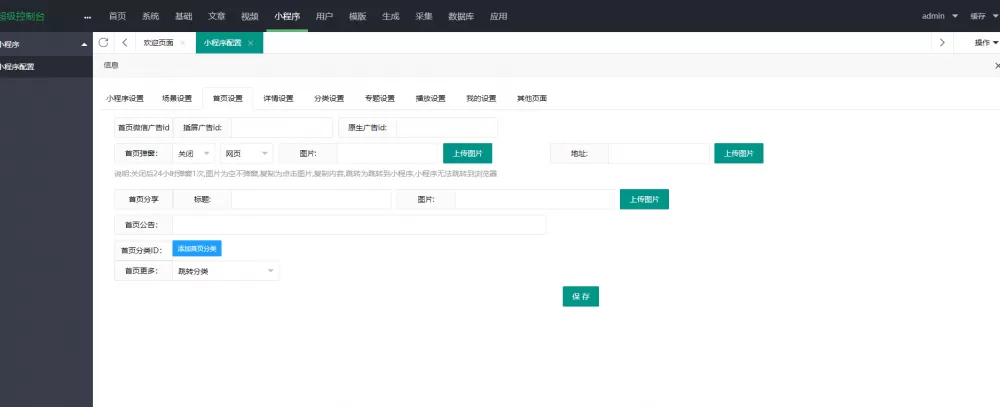Viewport: 1000px width, 407px height.
Task: Click the three-dots menu icon in header
Action: (87, 17)
